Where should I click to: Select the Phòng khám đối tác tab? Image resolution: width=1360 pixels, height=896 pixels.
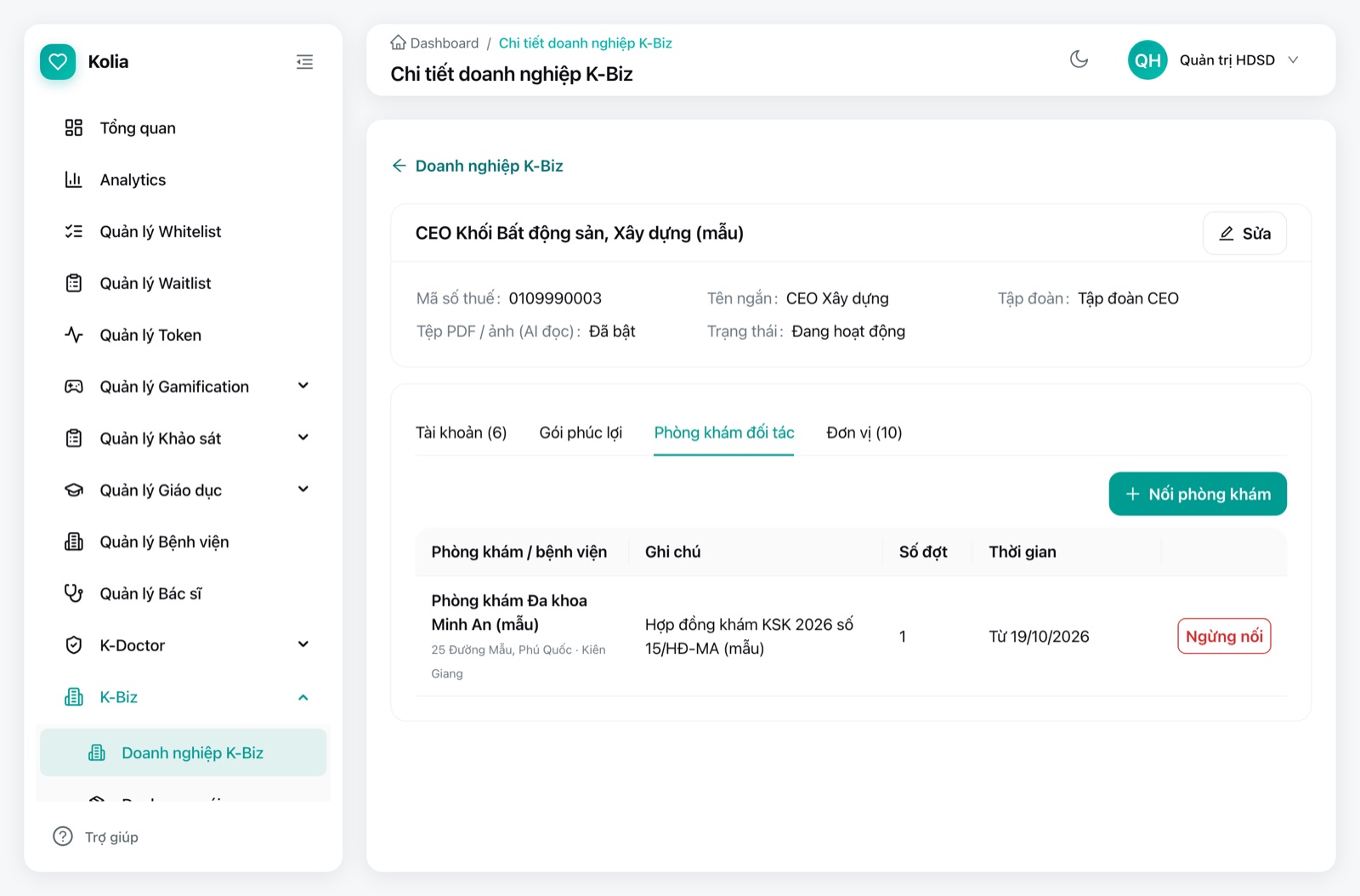point(724,433)
